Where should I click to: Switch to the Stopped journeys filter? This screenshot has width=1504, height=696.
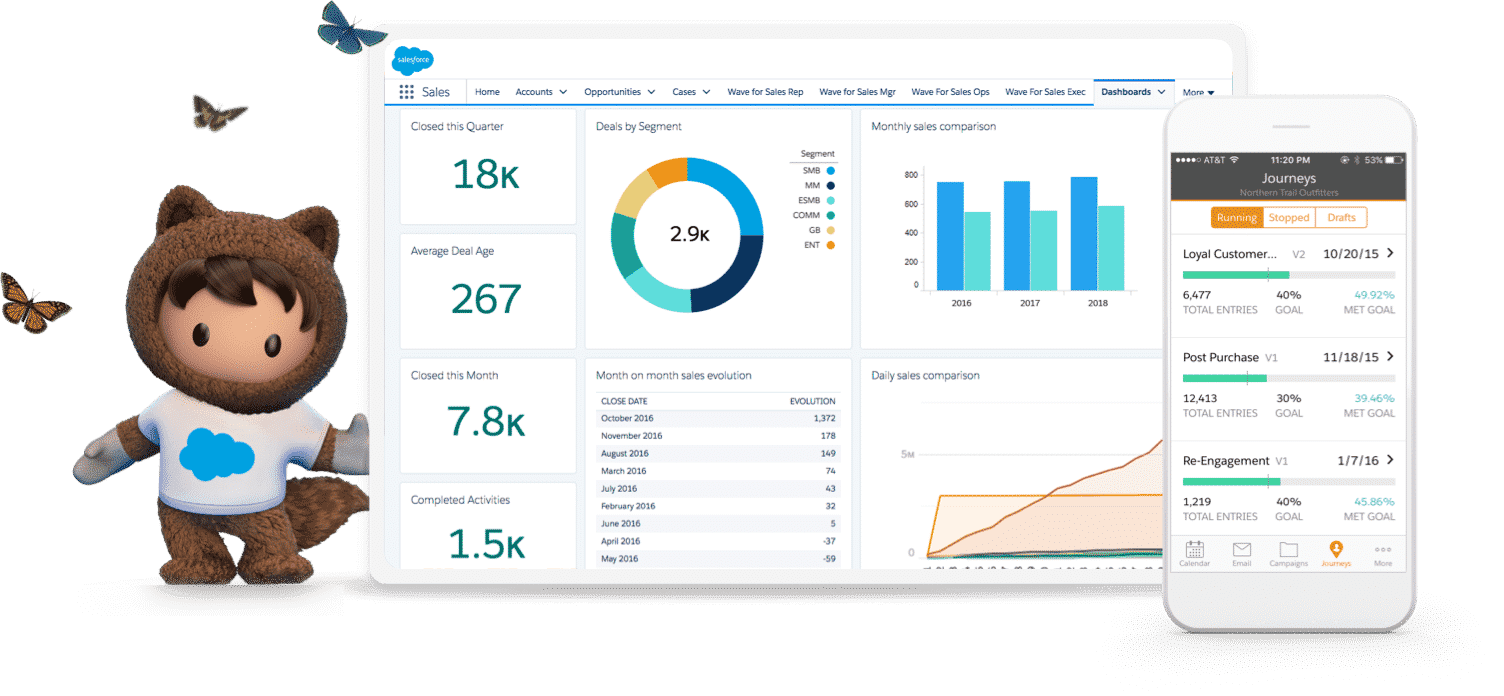click(x=1289, y=217)
